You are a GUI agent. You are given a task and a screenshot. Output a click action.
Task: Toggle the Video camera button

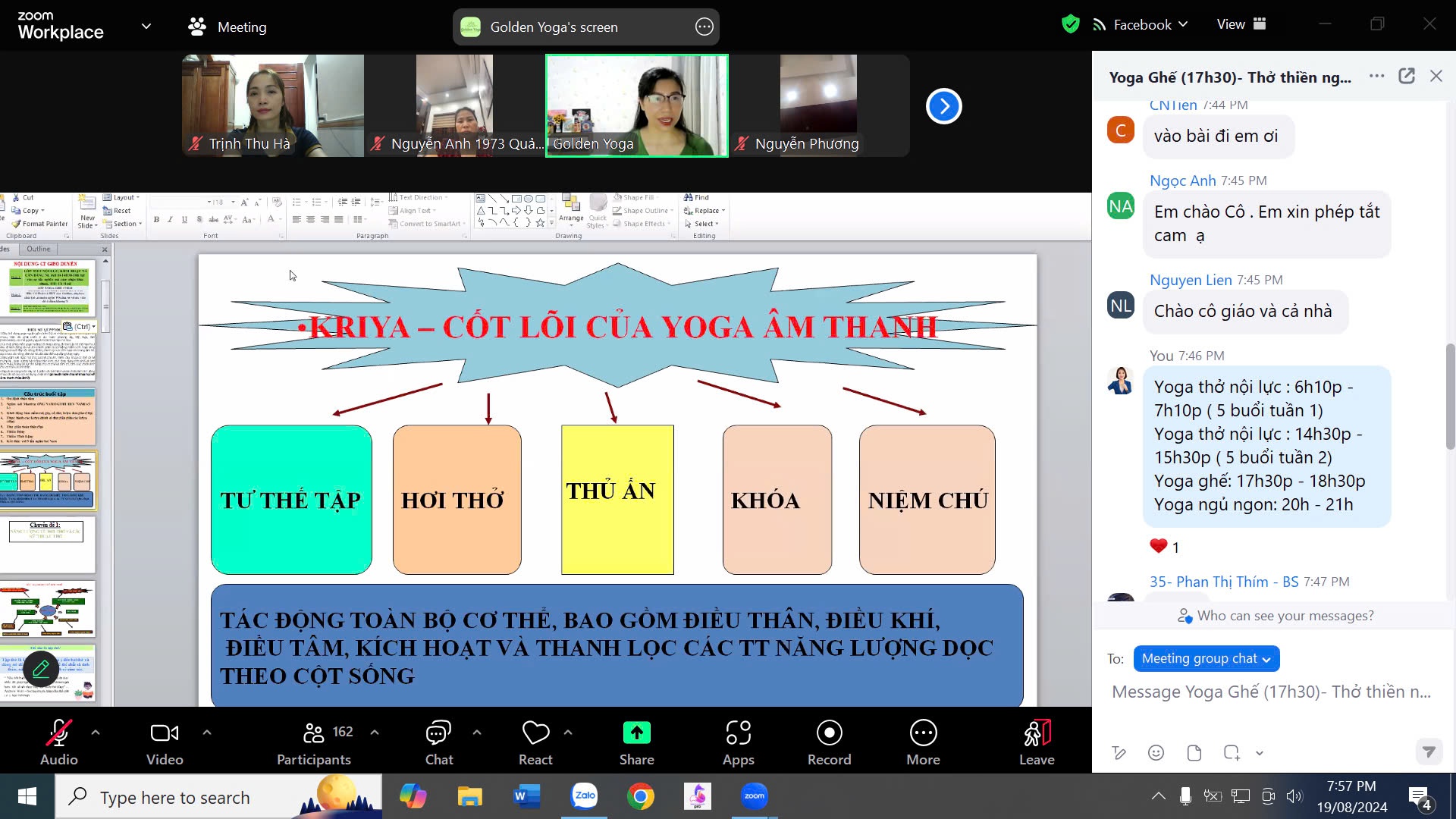click(x=165, y=742)
